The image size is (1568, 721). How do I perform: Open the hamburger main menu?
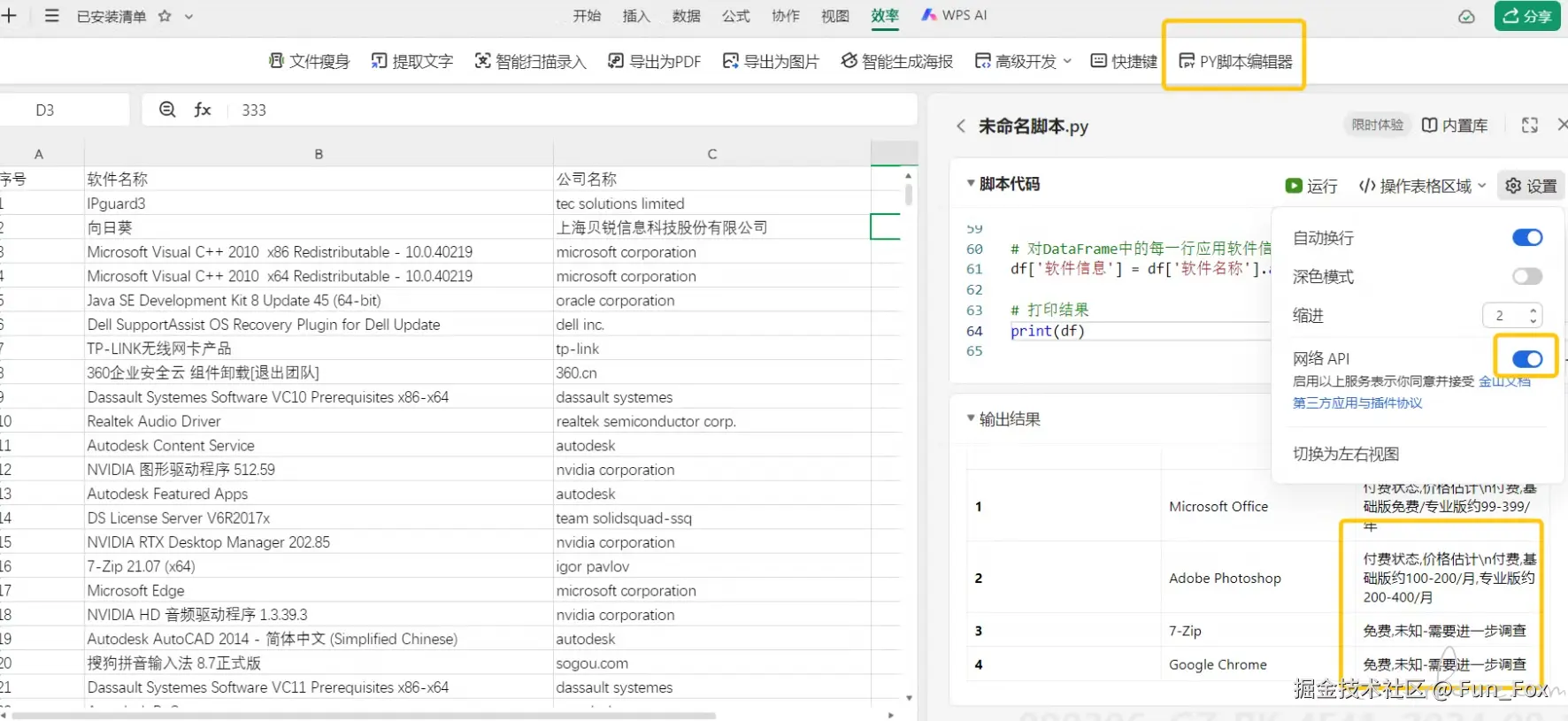pos(52,16)
